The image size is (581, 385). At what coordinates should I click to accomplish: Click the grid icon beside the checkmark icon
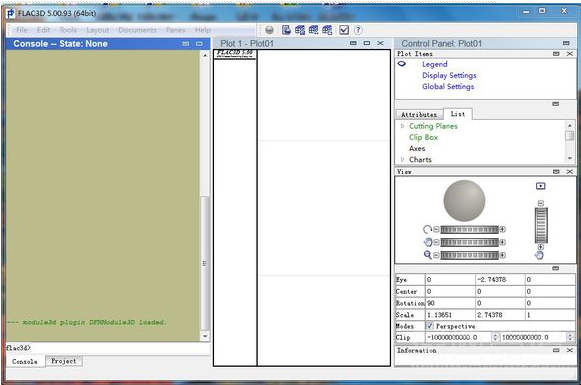click(327, 30)
